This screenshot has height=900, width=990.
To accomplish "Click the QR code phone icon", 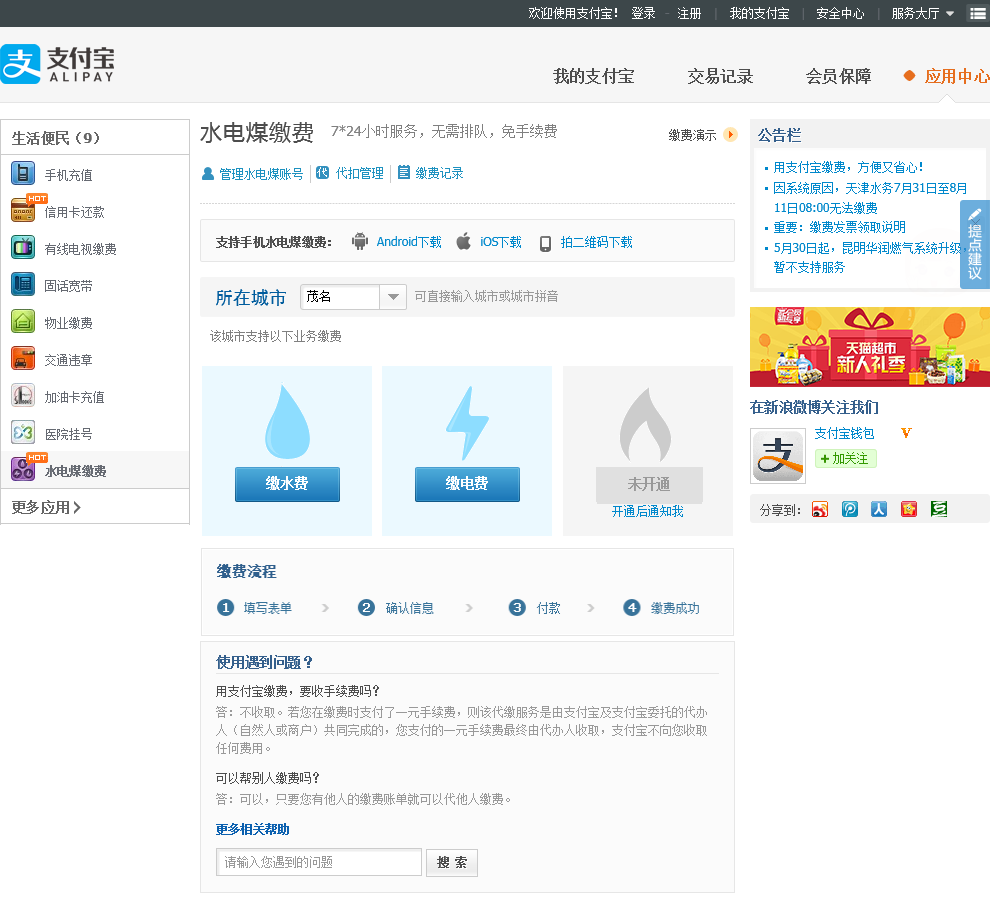I will (x=546, y=243).
